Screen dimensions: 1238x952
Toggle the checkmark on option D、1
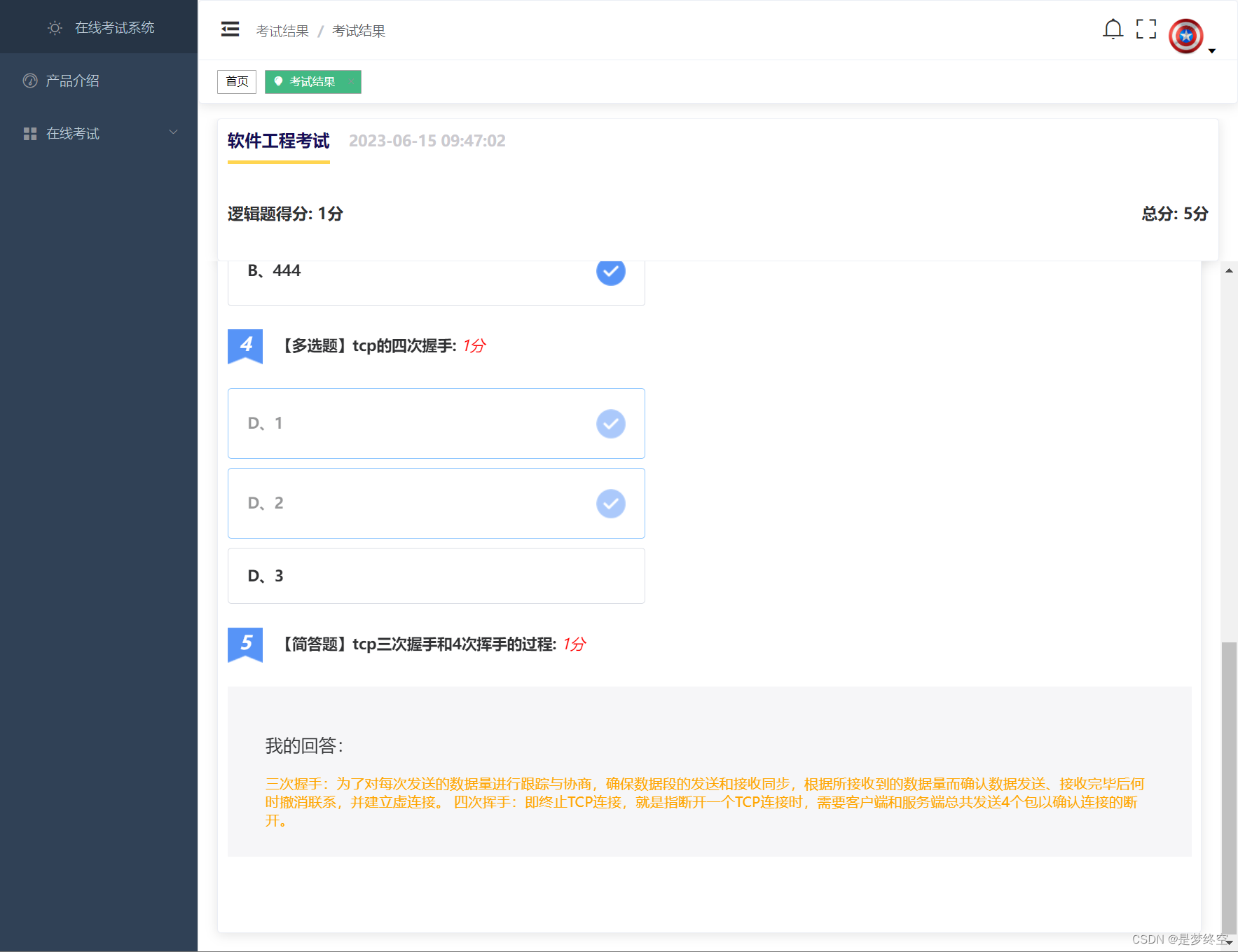click(x=610, y=423)
